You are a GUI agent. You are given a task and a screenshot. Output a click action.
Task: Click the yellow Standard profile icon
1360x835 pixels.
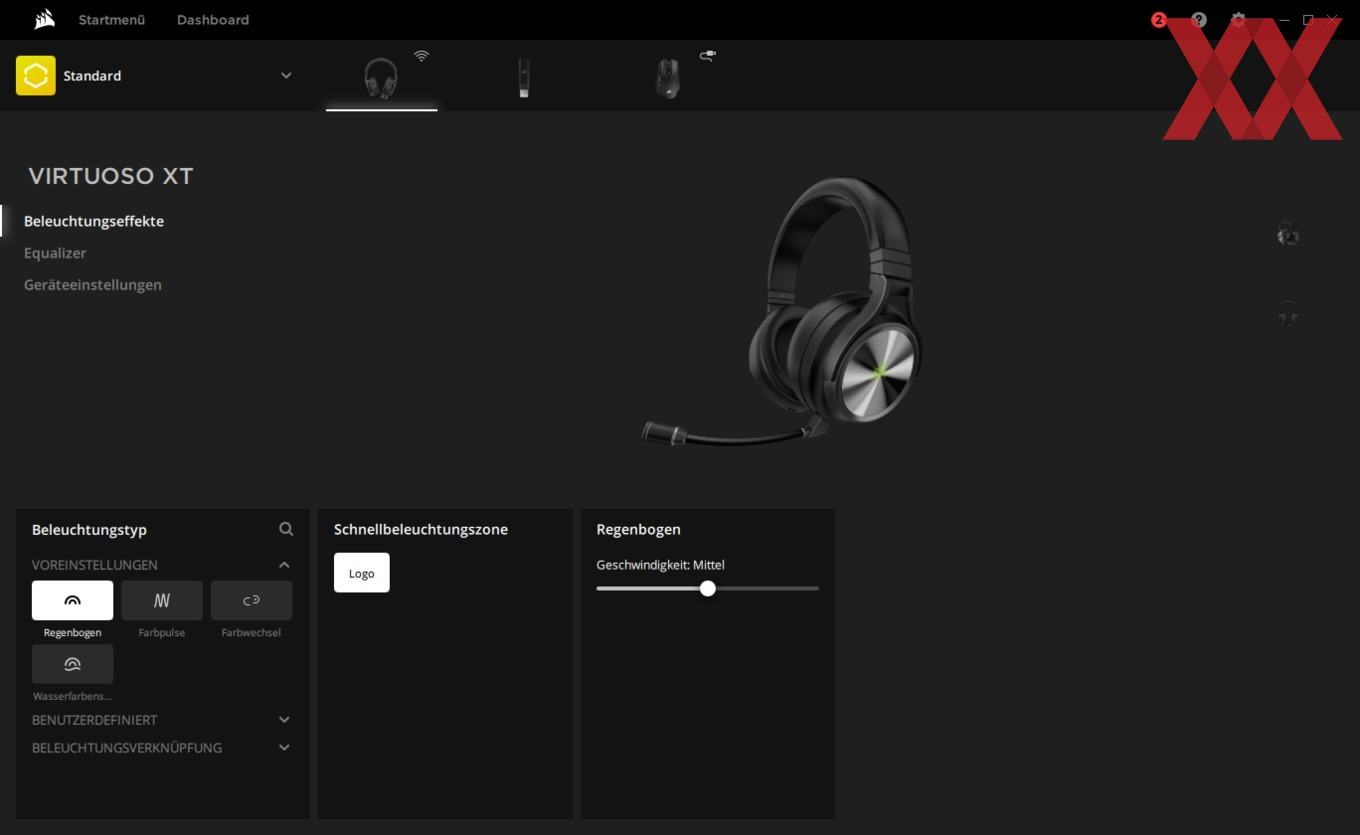coord(36,76)
